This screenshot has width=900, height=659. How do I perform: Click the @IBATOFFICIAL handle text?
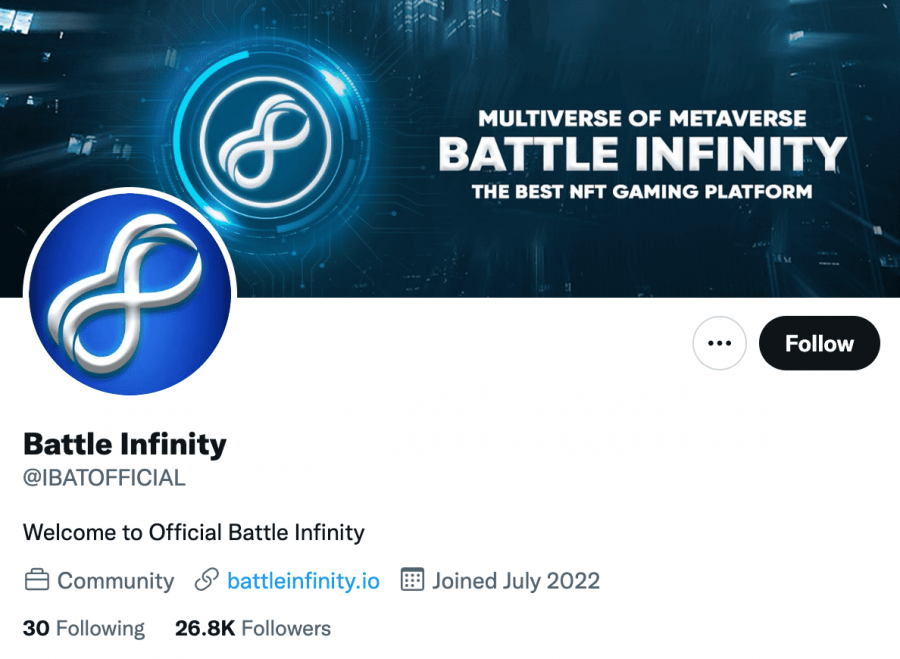point(104,478)
